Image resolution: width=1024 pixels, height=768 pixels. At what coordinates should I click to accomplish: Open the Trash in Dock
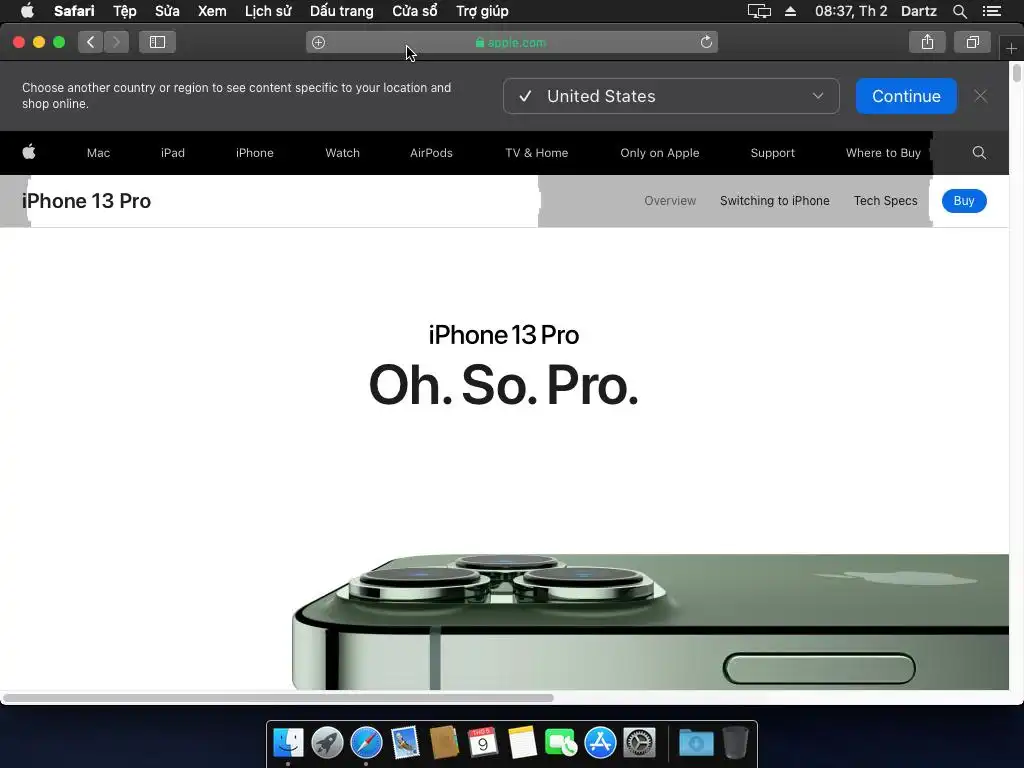click(735, 743)
